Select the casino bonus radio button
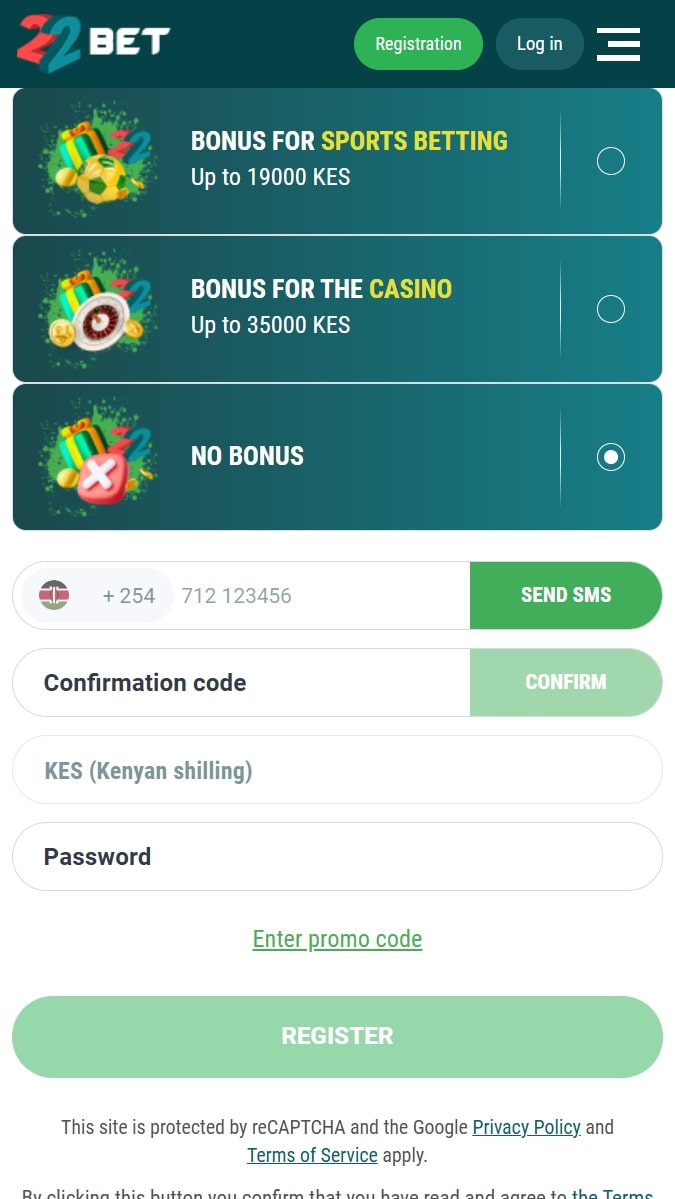675x1199 pixels. (611, 309)
